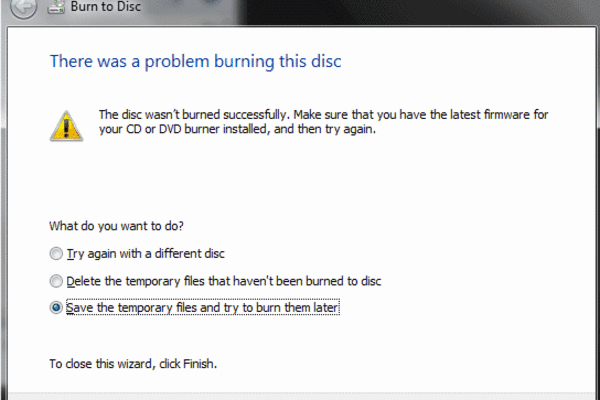
Task: Click the 'Try again with a different disc' label
Action: 145,254
